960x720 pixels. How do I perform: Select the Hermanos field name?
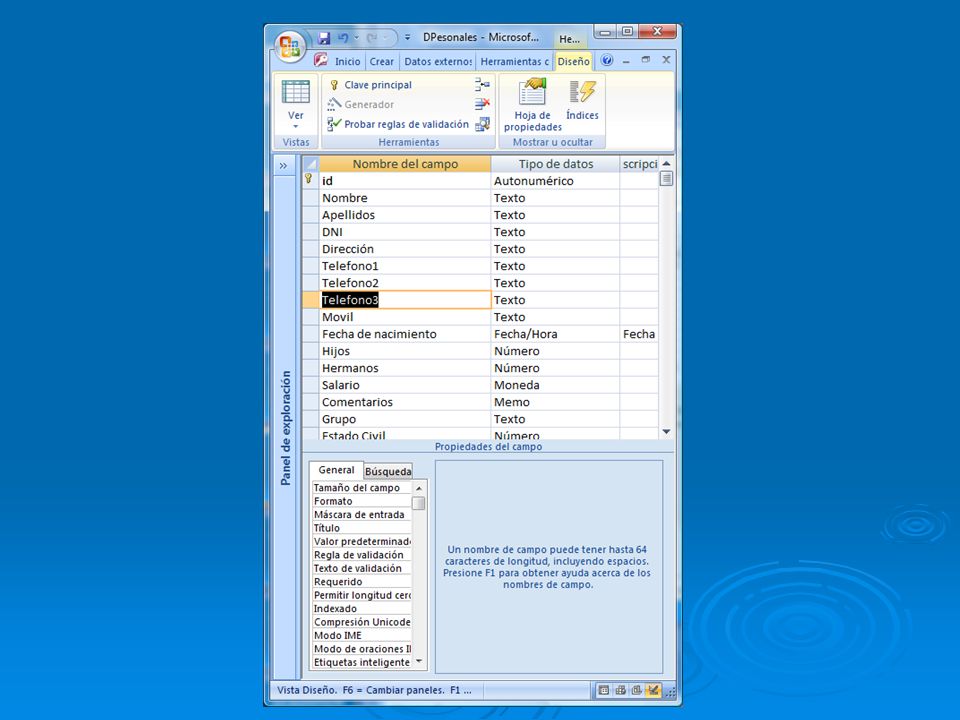pos(405,368)
